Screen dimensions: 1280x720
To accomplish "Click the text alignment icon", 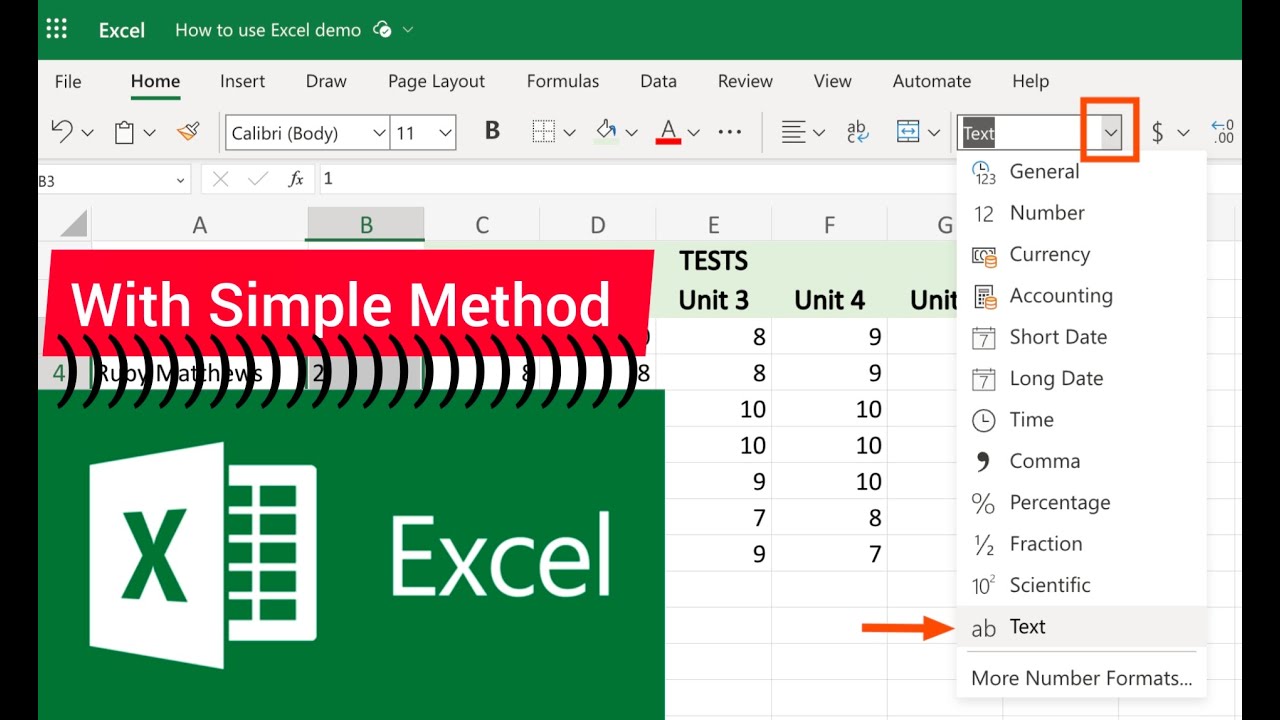I will pyautogui.click(x=793, y=132).
